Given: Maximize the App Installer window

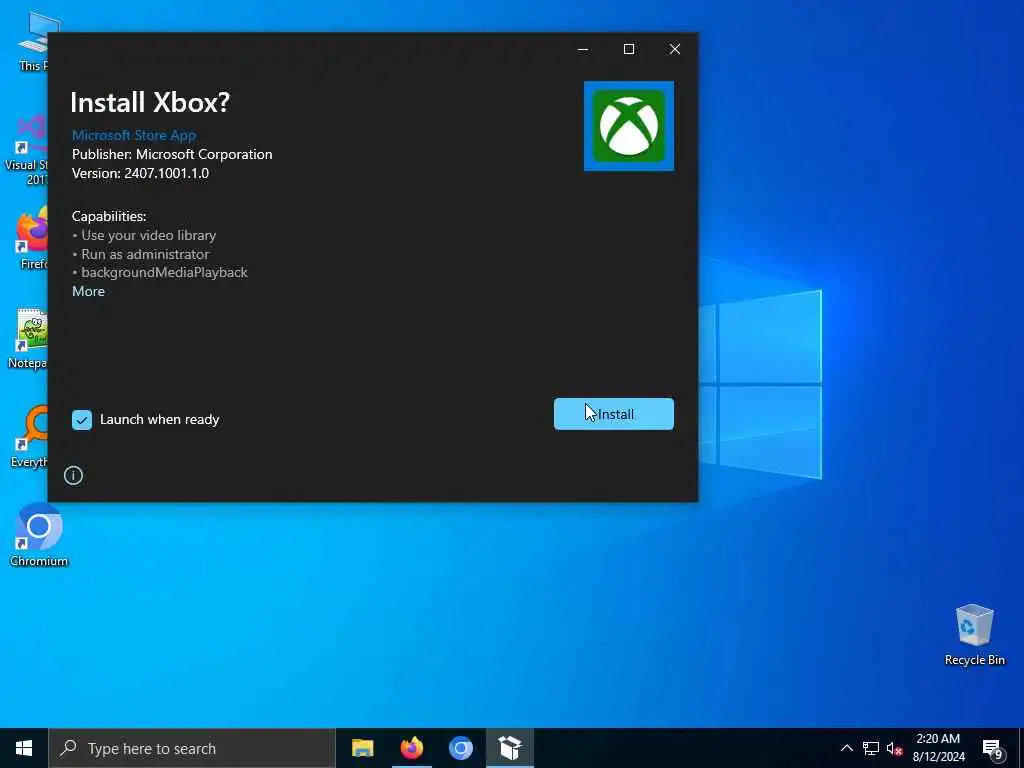Looking at the screenshot, I should (x=629, y=49).
